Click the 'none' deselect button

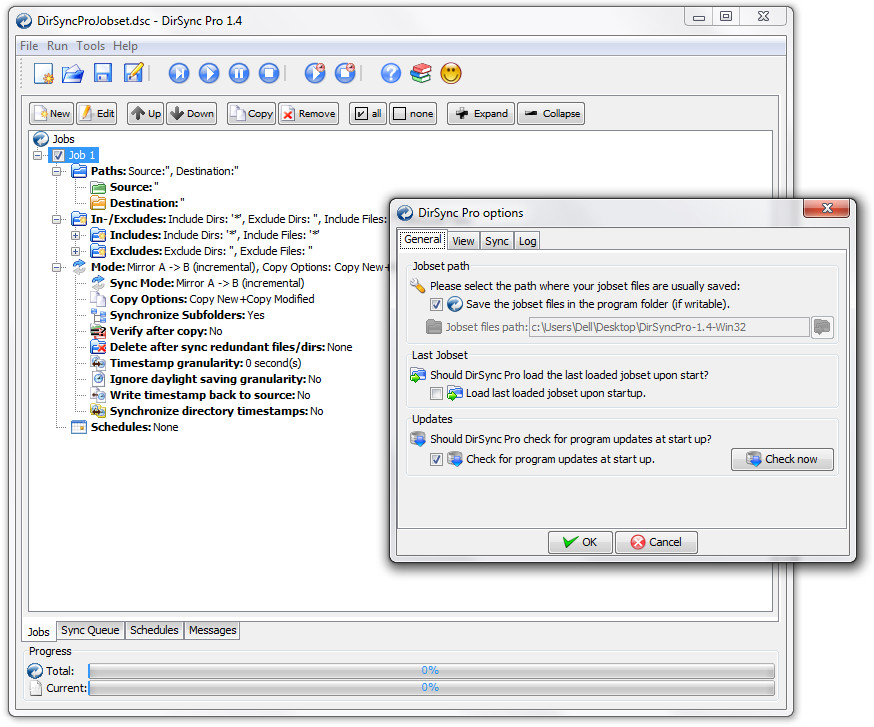click(413, 114)
